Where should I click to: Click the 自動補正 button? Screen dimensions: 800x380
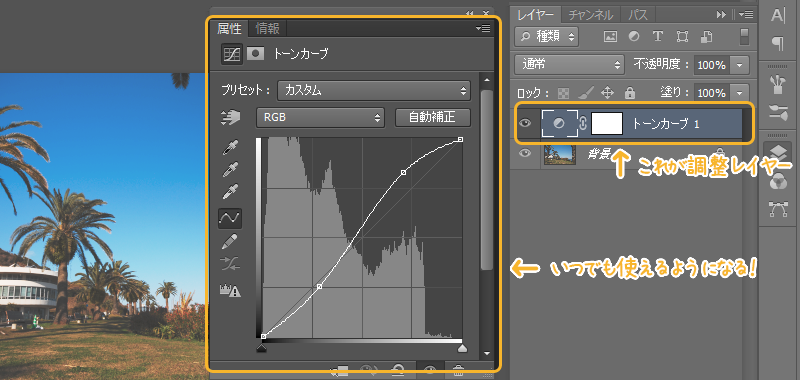click(x=433, y=117)
